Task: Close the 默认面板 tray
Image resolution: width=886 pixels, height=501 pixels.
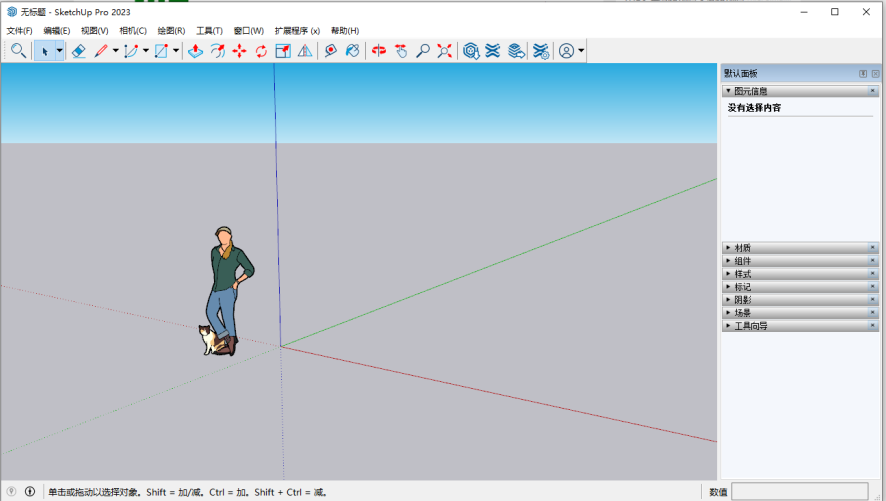Action: click(875, 73)
